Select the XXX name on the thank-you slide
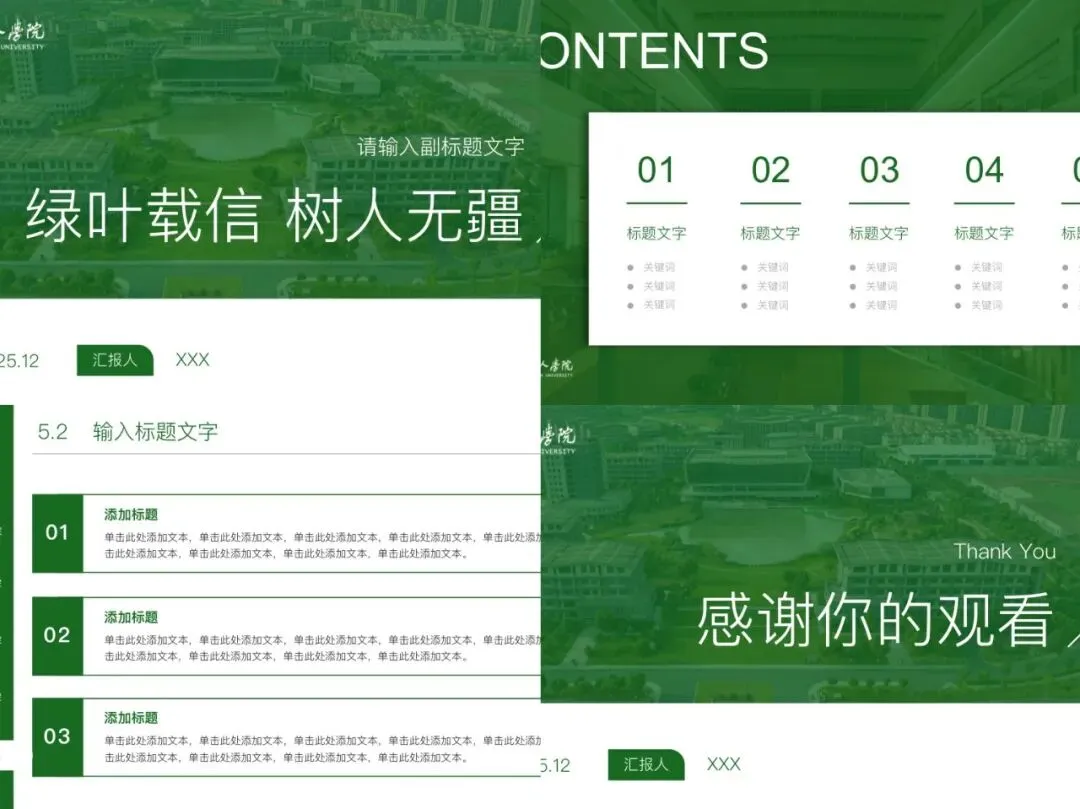1080x809 pixels. click(724, 764)
